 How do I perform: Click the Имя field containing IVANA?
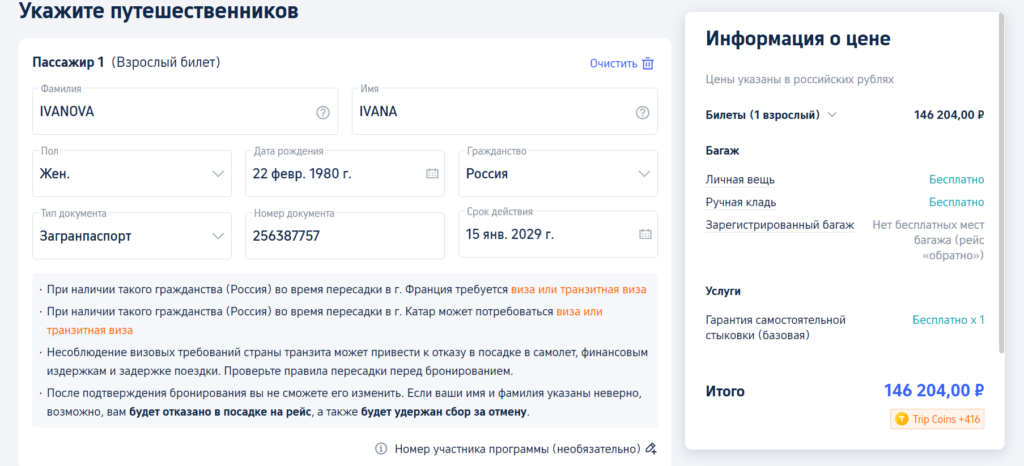pos(490,112)
